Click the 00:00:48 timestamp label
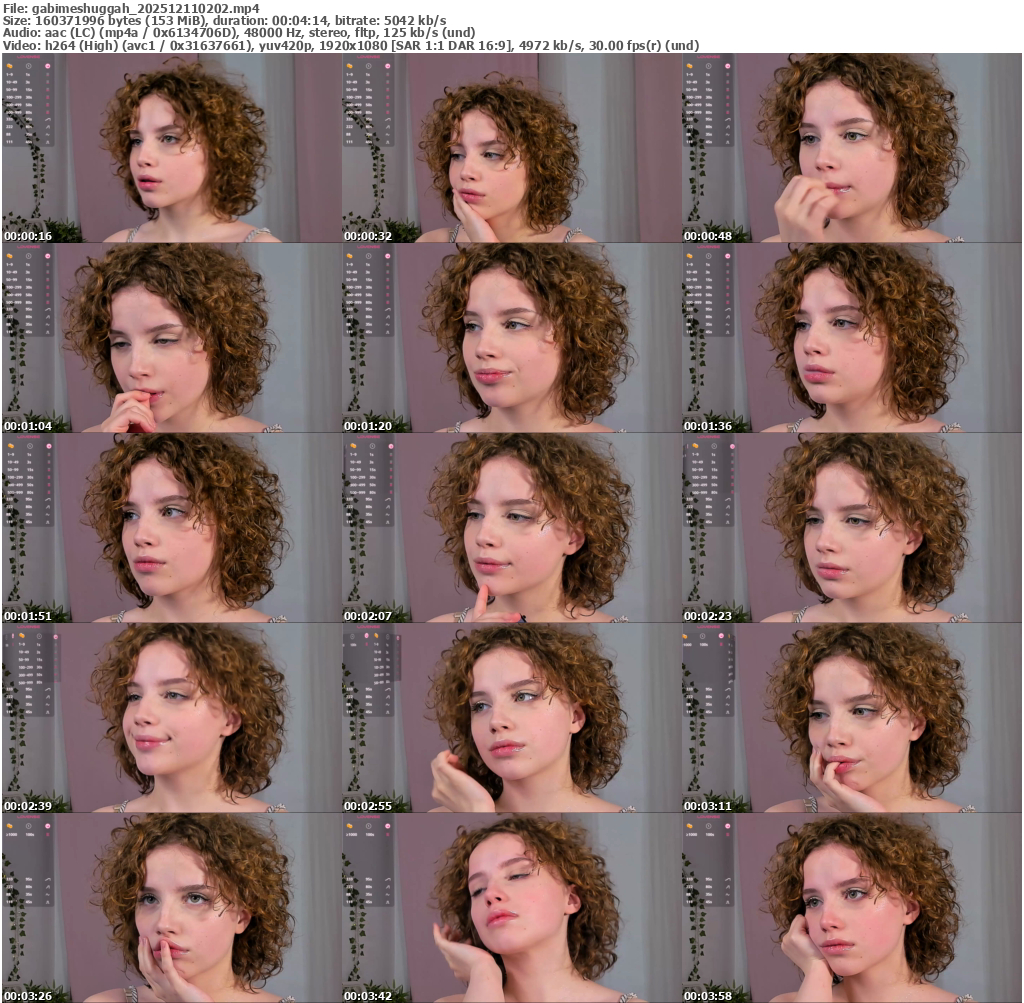This screenshot has height=1003, width=1024. [x=708, y=236]
